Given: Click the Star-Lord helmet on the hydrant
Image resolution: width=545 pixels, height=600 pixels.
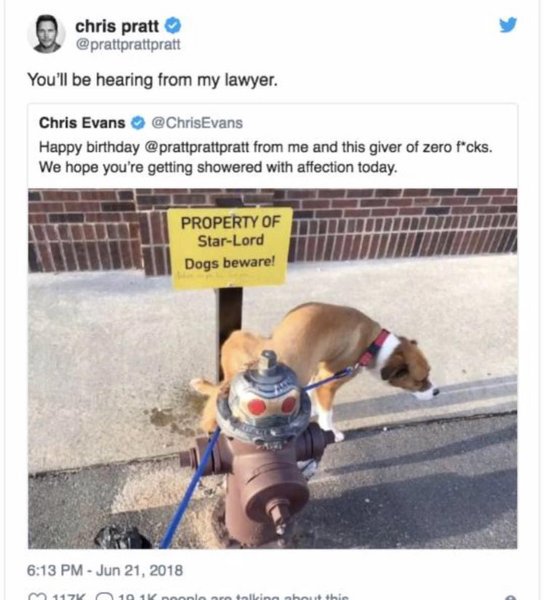Looking at the screenshot, I should pyautogui.click(x=264, y=399).
